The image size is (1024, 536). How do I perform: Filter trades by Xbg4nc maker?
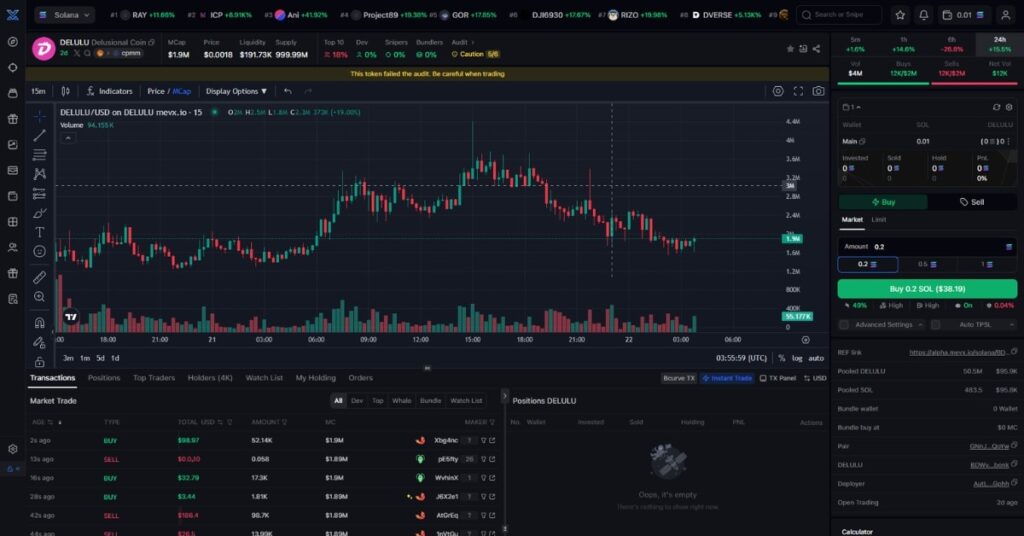point(484,441)
